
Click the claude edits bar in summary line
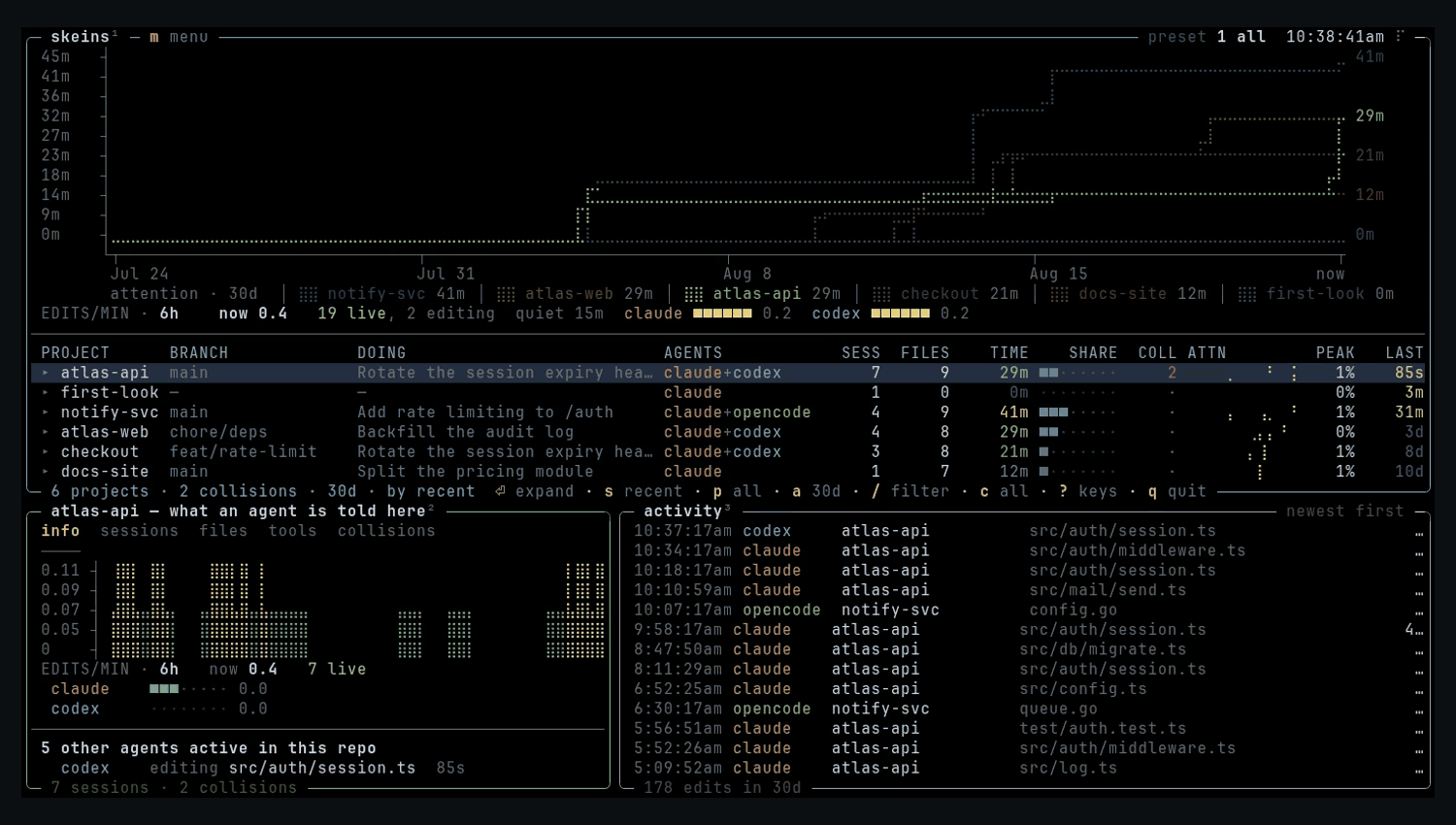(x=723, y=313)
